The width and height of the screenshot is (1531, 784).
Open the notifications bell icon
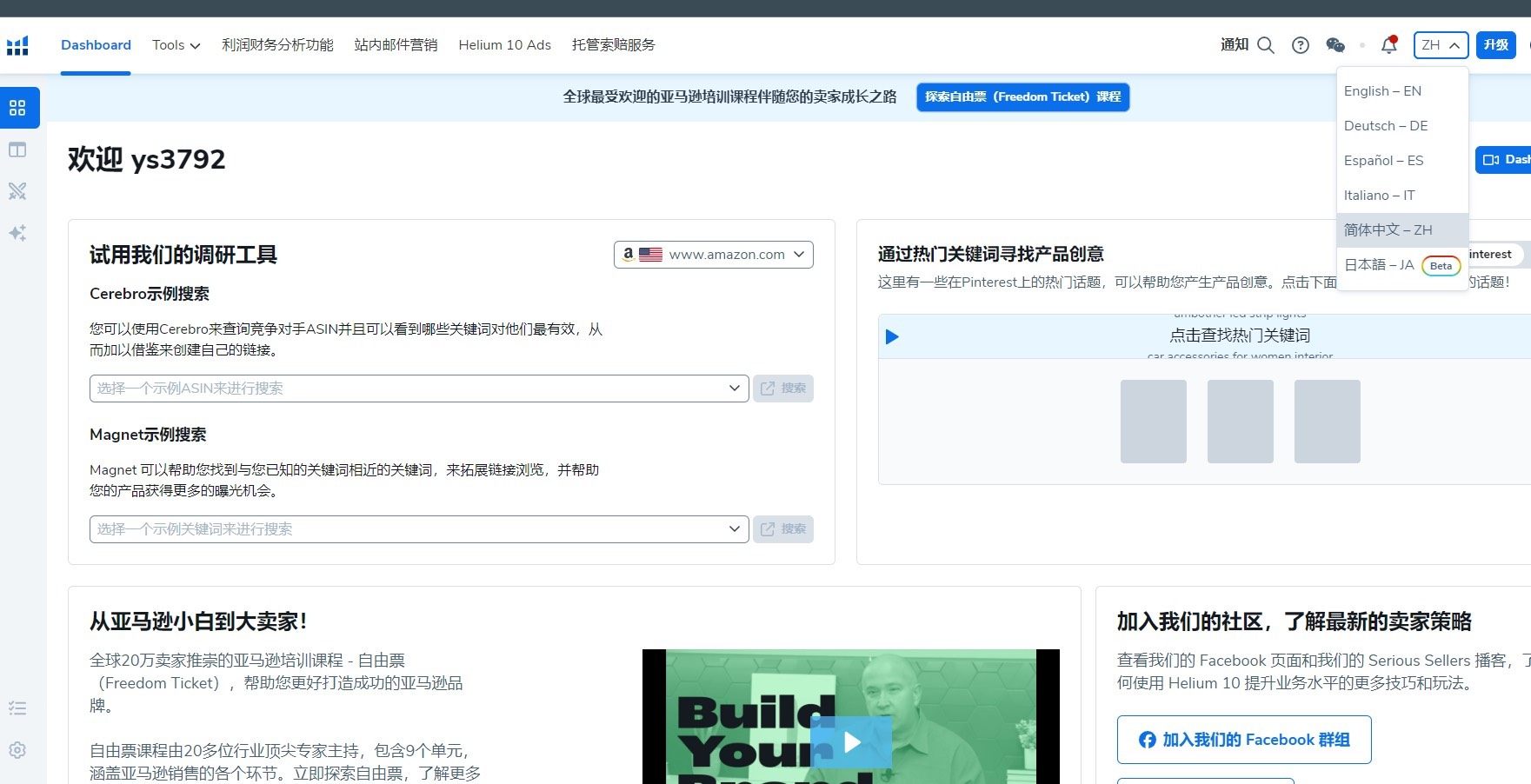click(1388, 45)
